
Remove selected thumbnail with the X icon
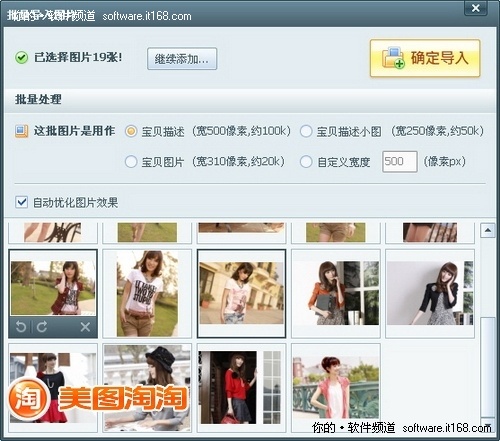(85, 327)
